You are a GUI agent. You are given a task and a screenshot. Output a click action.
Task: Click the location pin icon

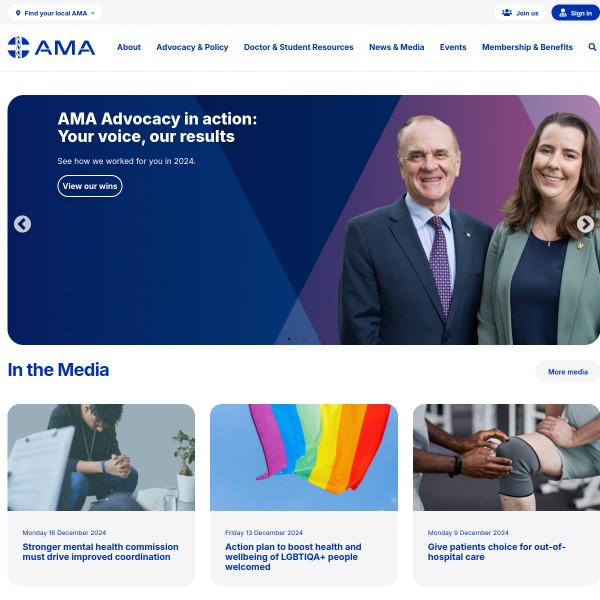(x=18, y=13)
